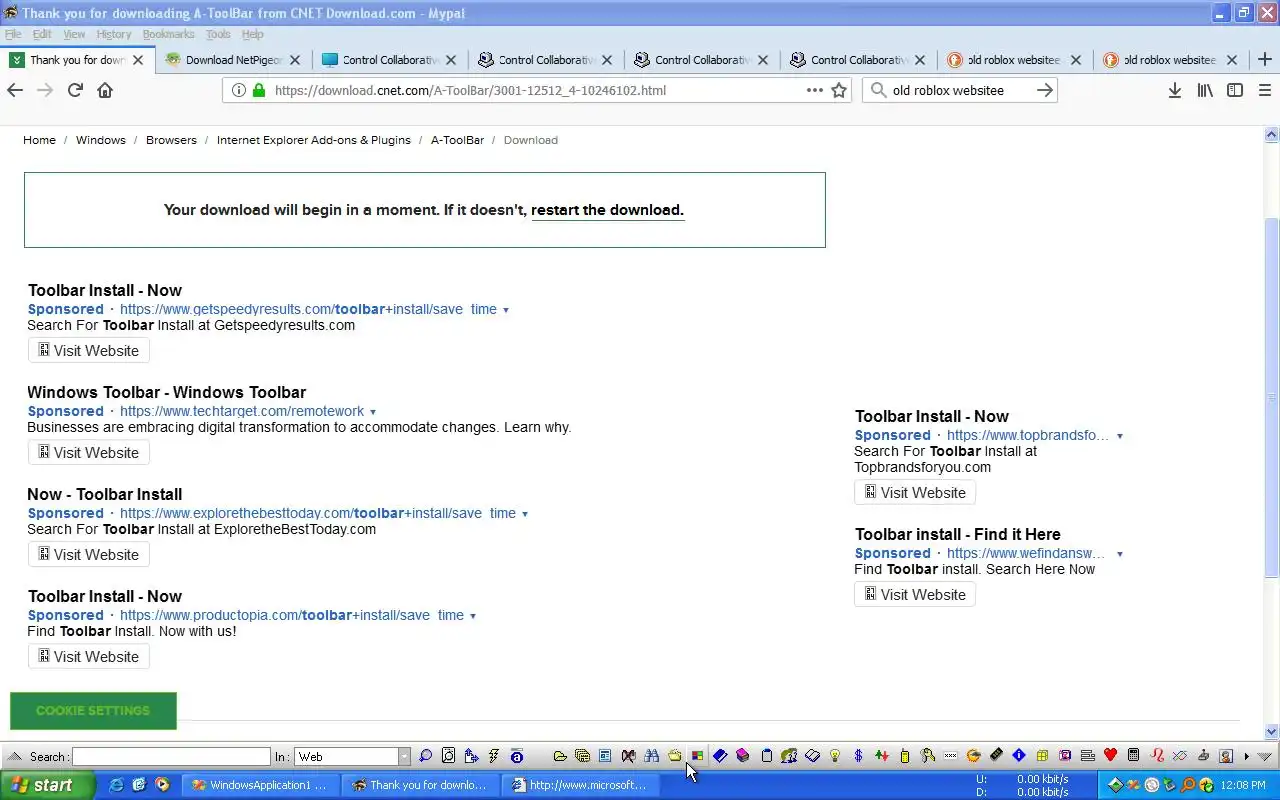1280x800 pixels.
Task: Click the open folder icon on A-ToolBar
Action: point(560,756)
